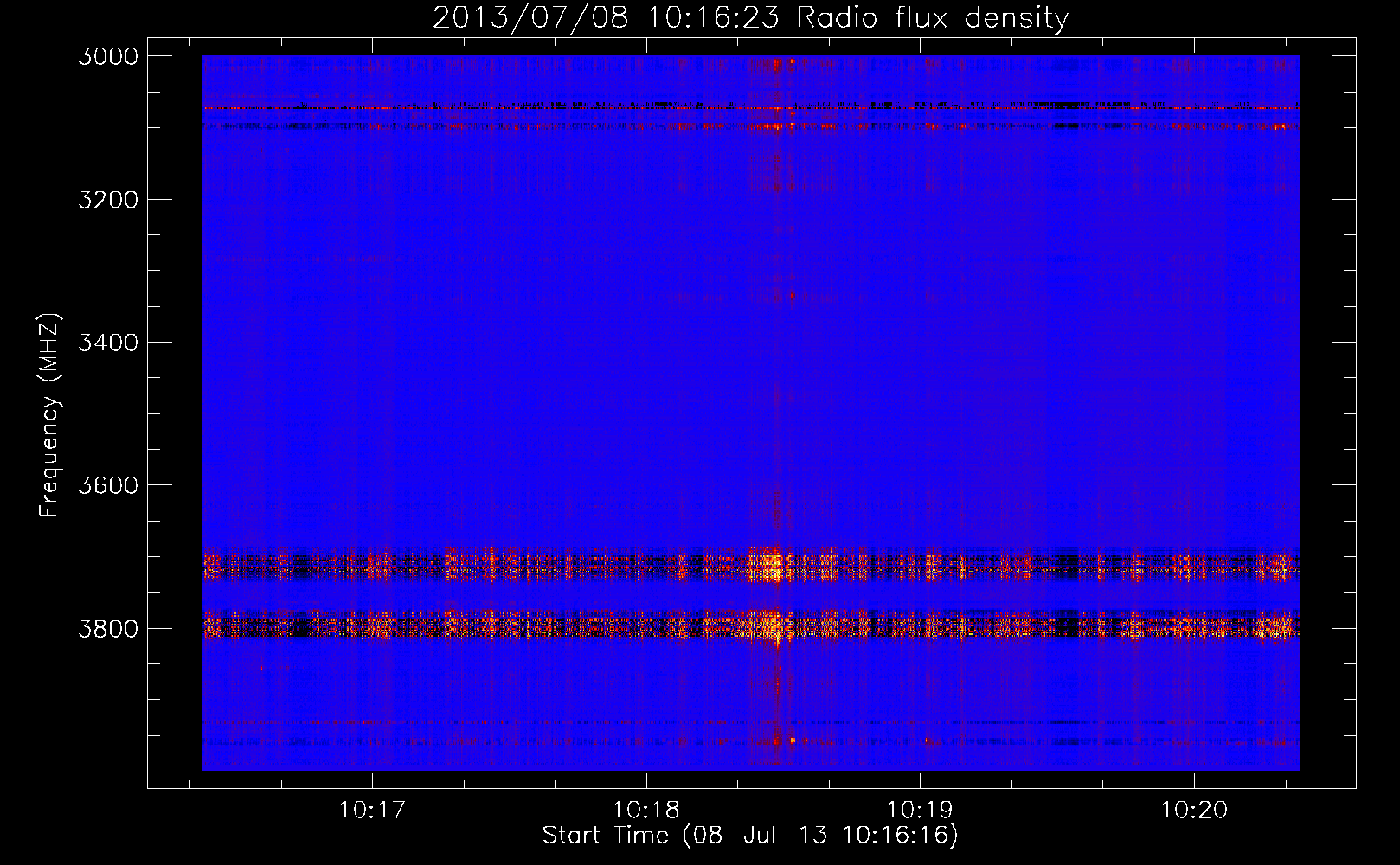1400x865 pixels.
Task: Click the 10:18 time tick label
Action: coord(646,811)
